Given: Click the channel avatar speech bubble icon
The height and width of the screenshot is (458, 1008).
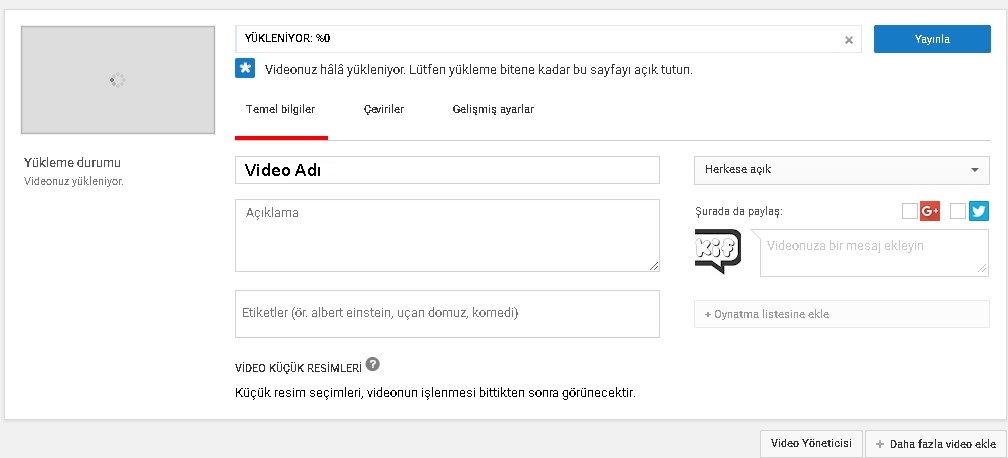Looking at the screenshot, I should tap(718, 252).
